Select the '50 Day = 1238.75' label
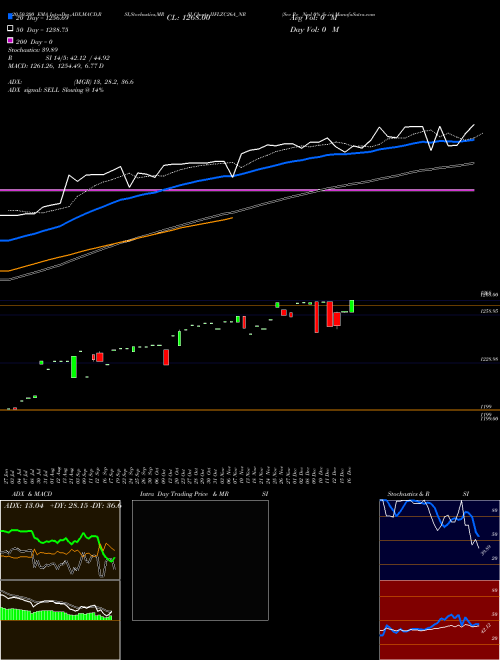Image resolution: width=500 pixels, height=660 pixels. [x=42, y=30]
